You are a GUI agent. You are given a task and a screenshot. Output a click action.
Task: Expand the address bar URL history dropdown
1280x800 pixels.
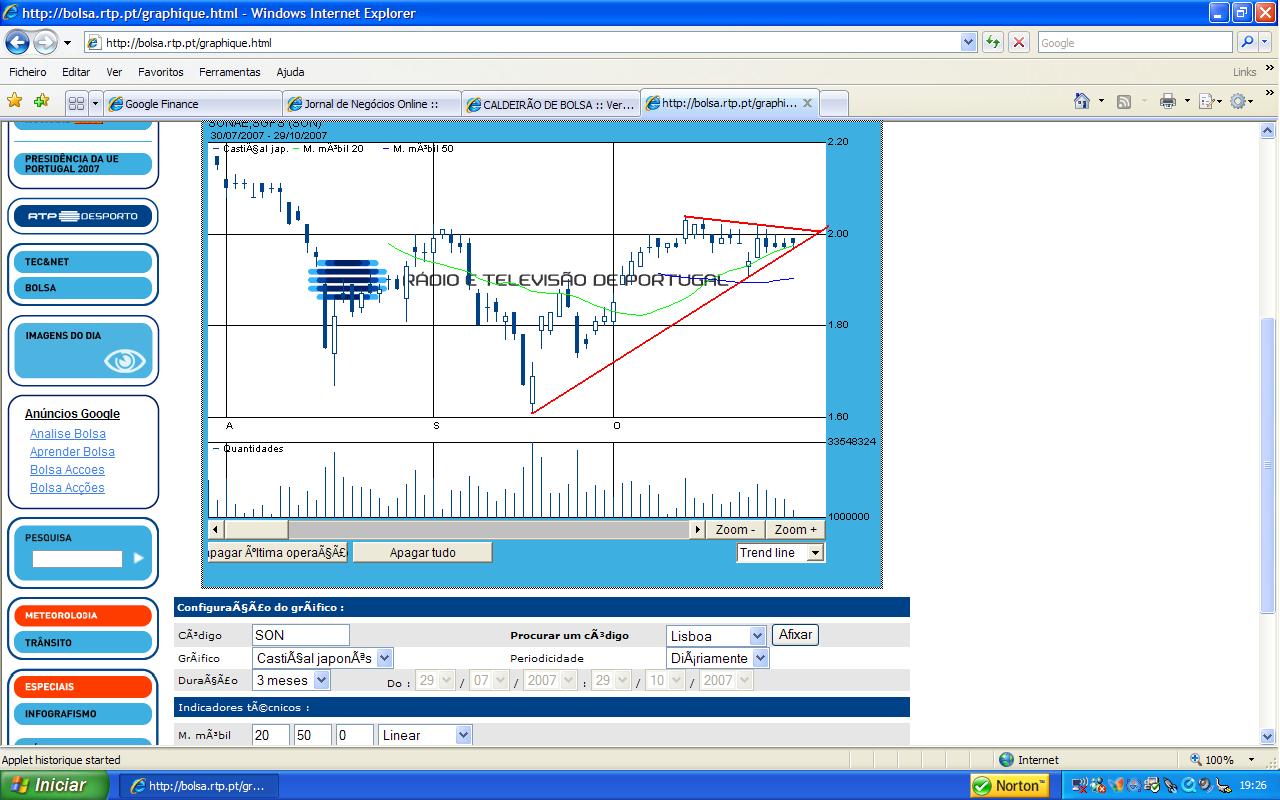967,42
